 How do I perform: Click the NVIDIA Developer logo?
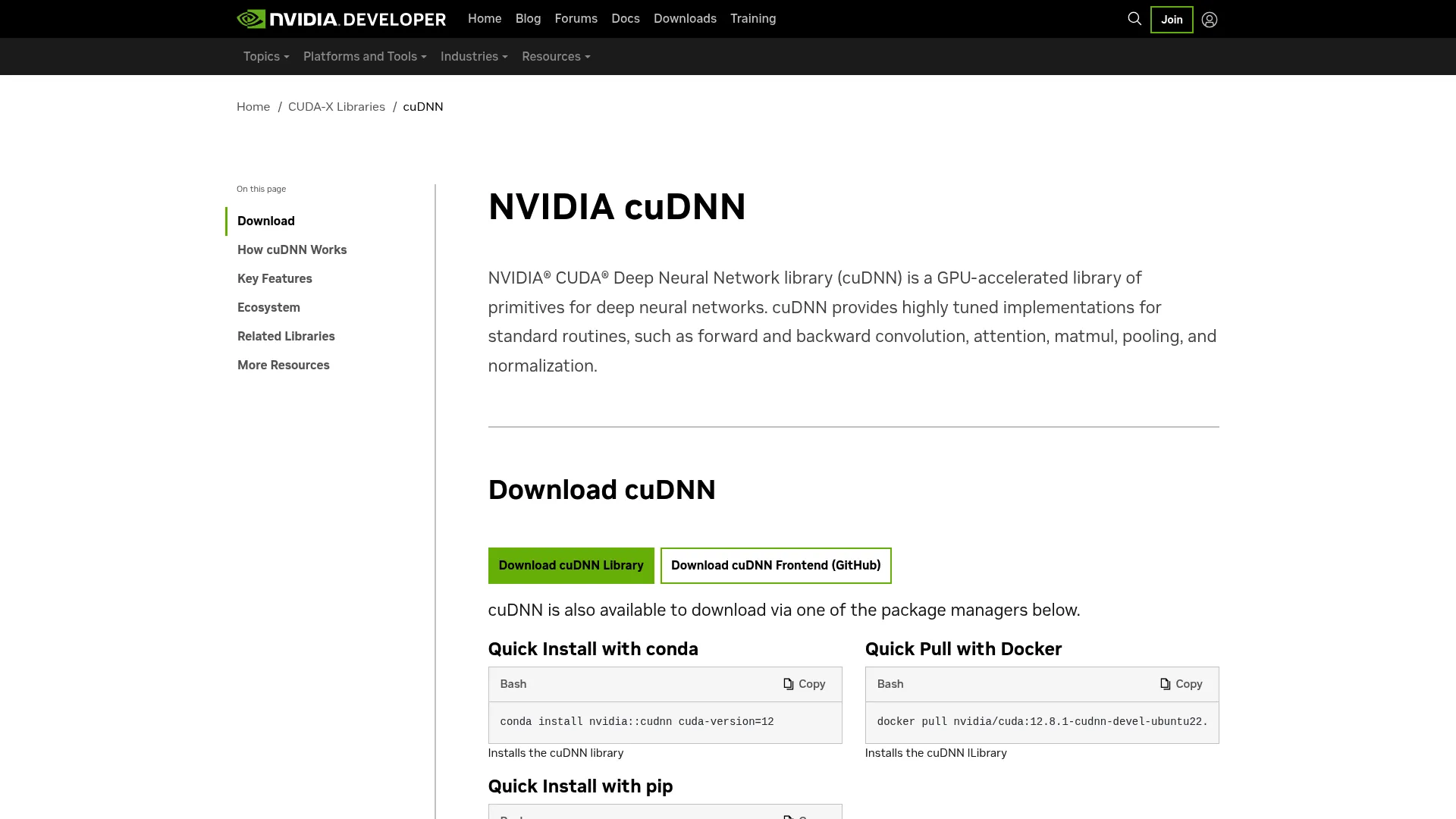coord(341,19)
